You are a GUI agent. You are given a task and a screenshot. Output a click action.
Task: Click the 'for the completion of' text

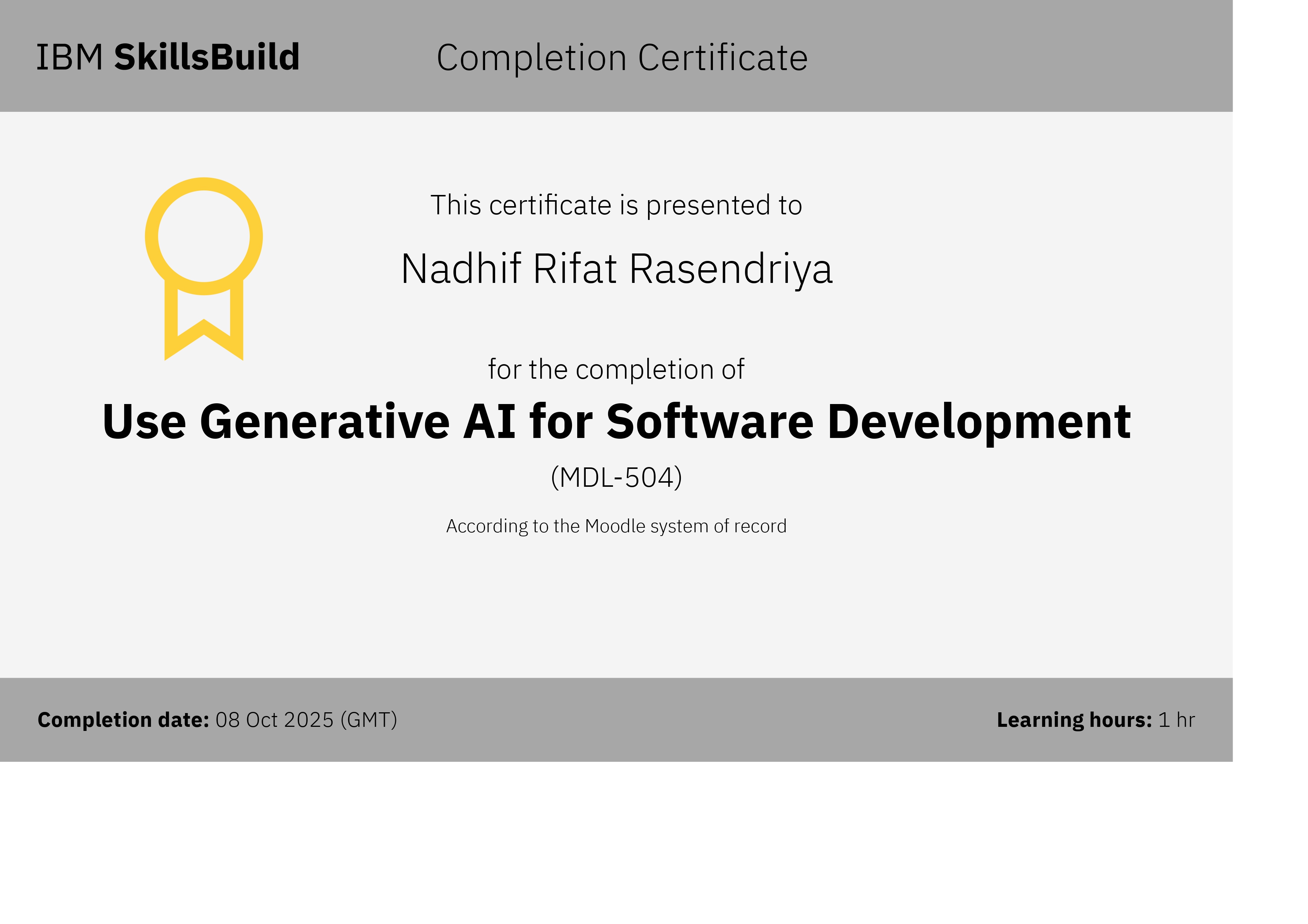(x=616, y=370)
